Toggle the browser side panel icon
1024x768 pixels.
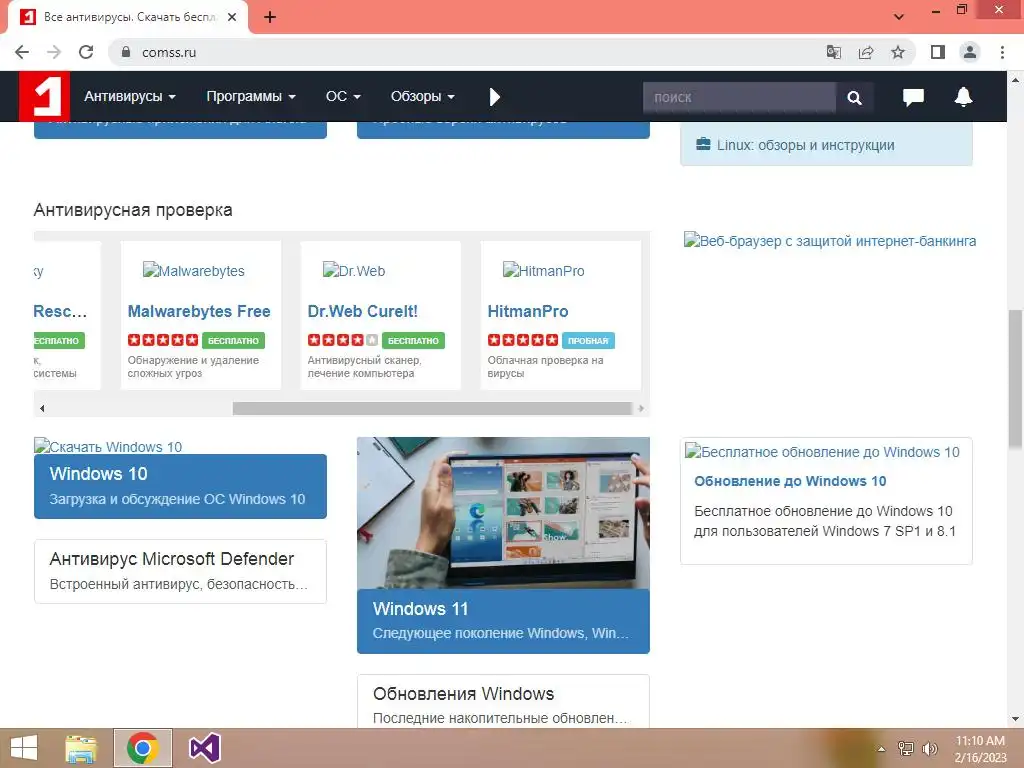(938, 52)
